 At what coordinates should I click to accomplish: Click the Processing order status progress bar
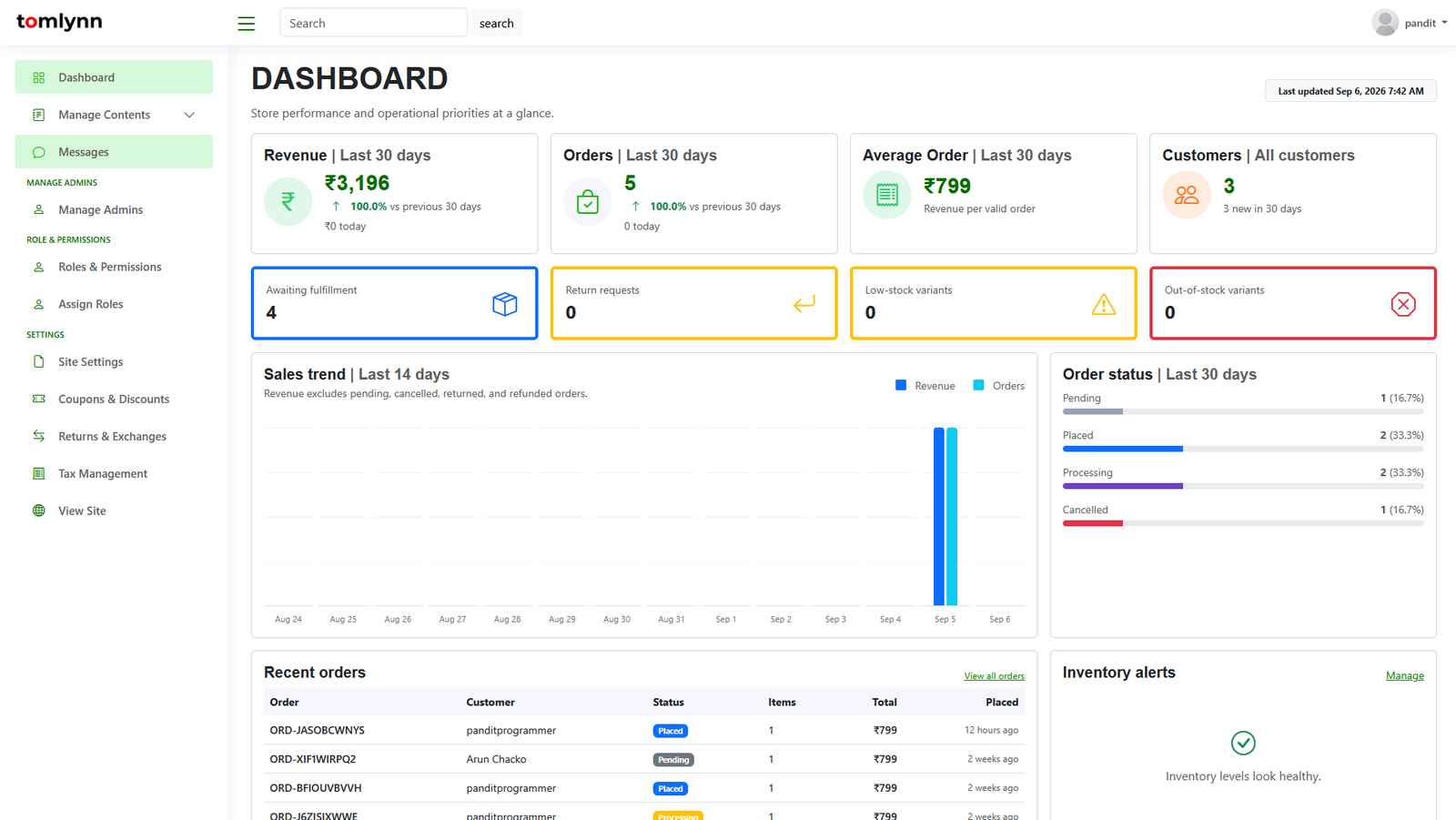(x=1243, y=486)
